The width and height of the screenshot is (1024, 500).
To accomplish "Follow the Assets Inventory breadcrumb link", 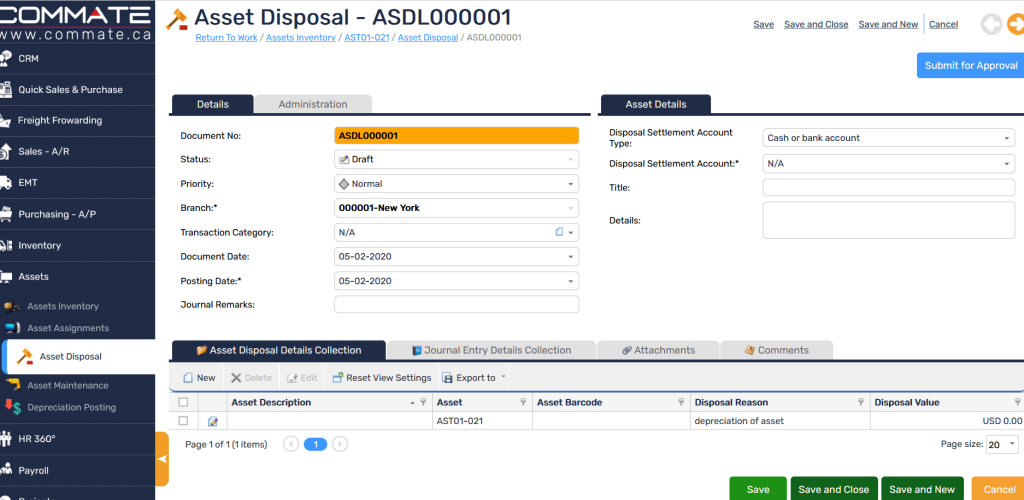I will tap(301, 38).
